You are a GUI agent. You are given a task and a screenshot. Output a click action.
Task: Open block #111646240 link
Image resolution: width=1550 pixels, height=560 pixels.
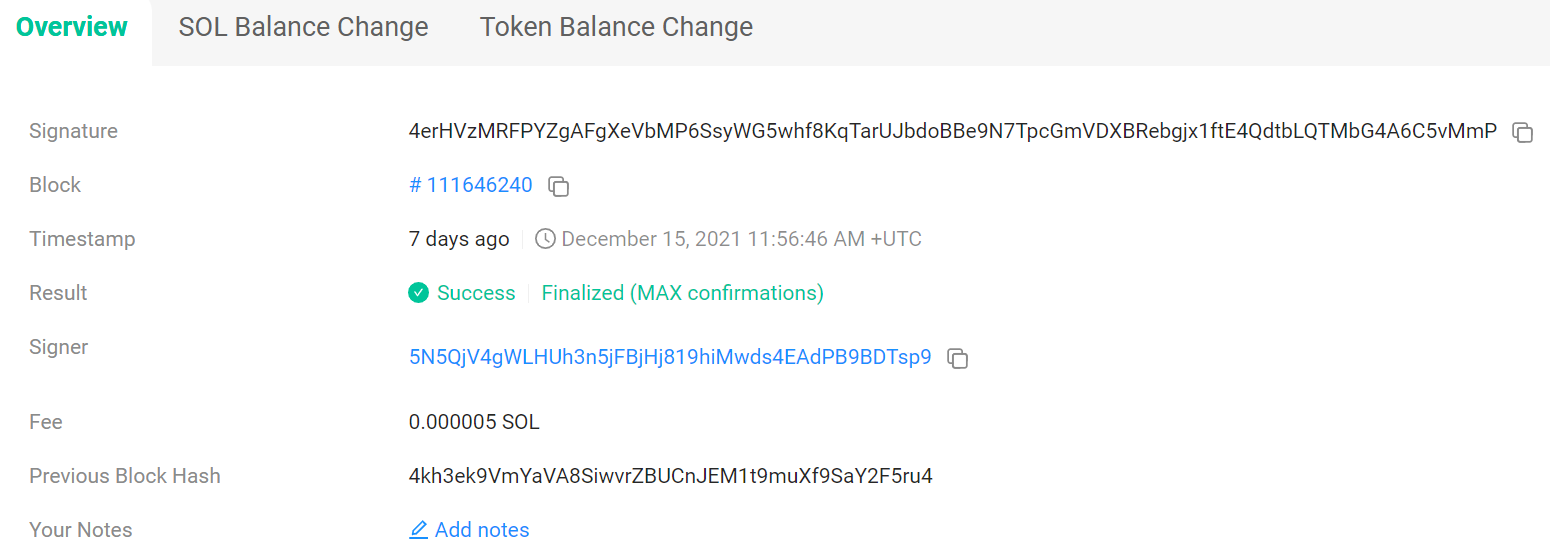pos(471,185)
